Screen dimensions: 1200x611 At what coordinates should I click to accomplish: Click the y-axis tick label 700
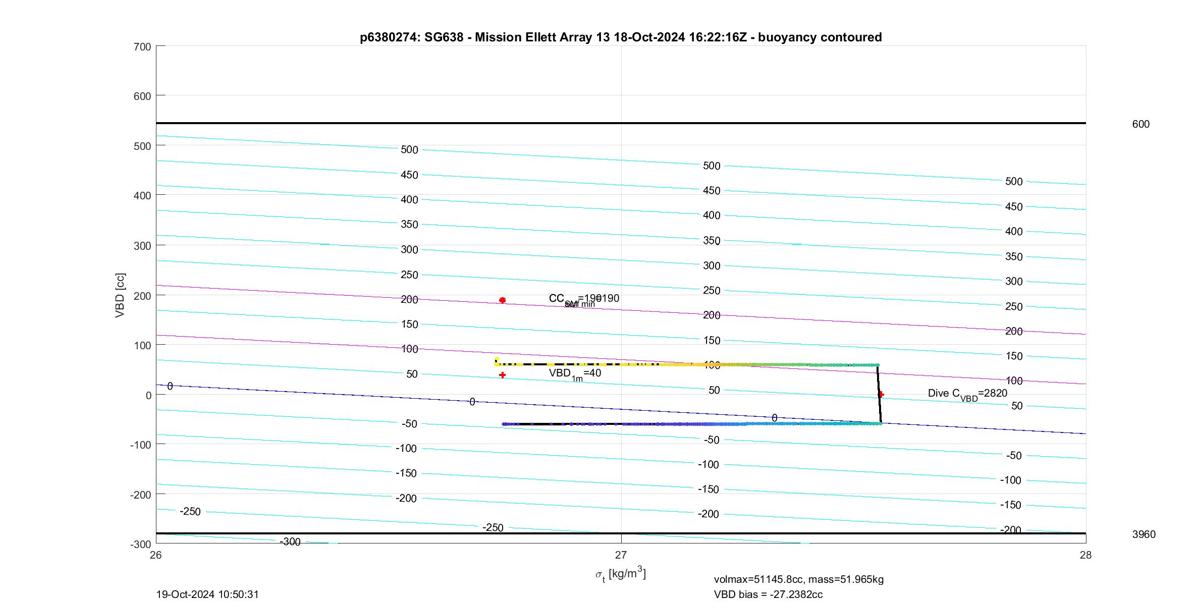pos(141,47)
